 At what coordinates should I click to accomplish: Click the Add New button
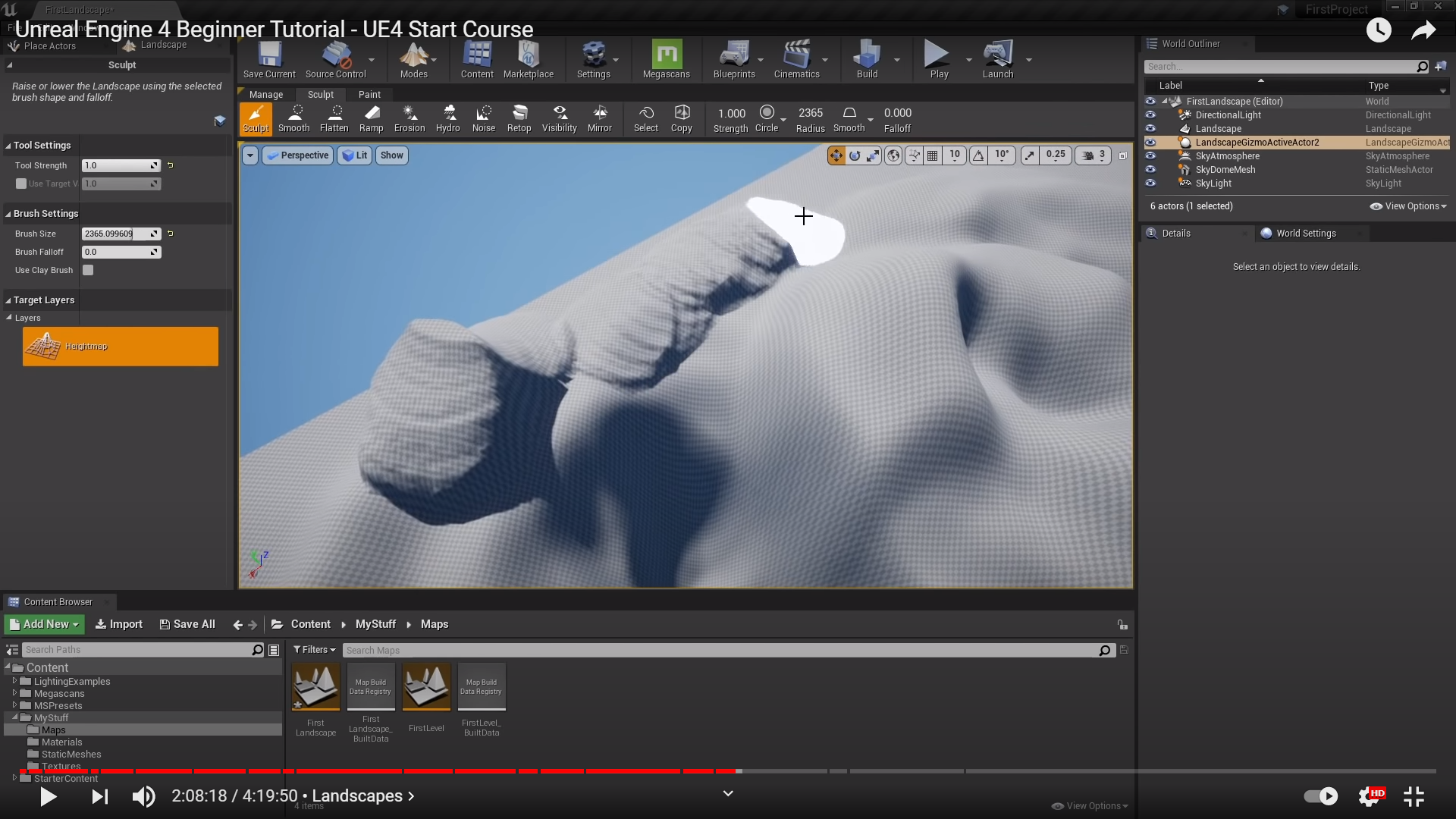click(45, 624)
